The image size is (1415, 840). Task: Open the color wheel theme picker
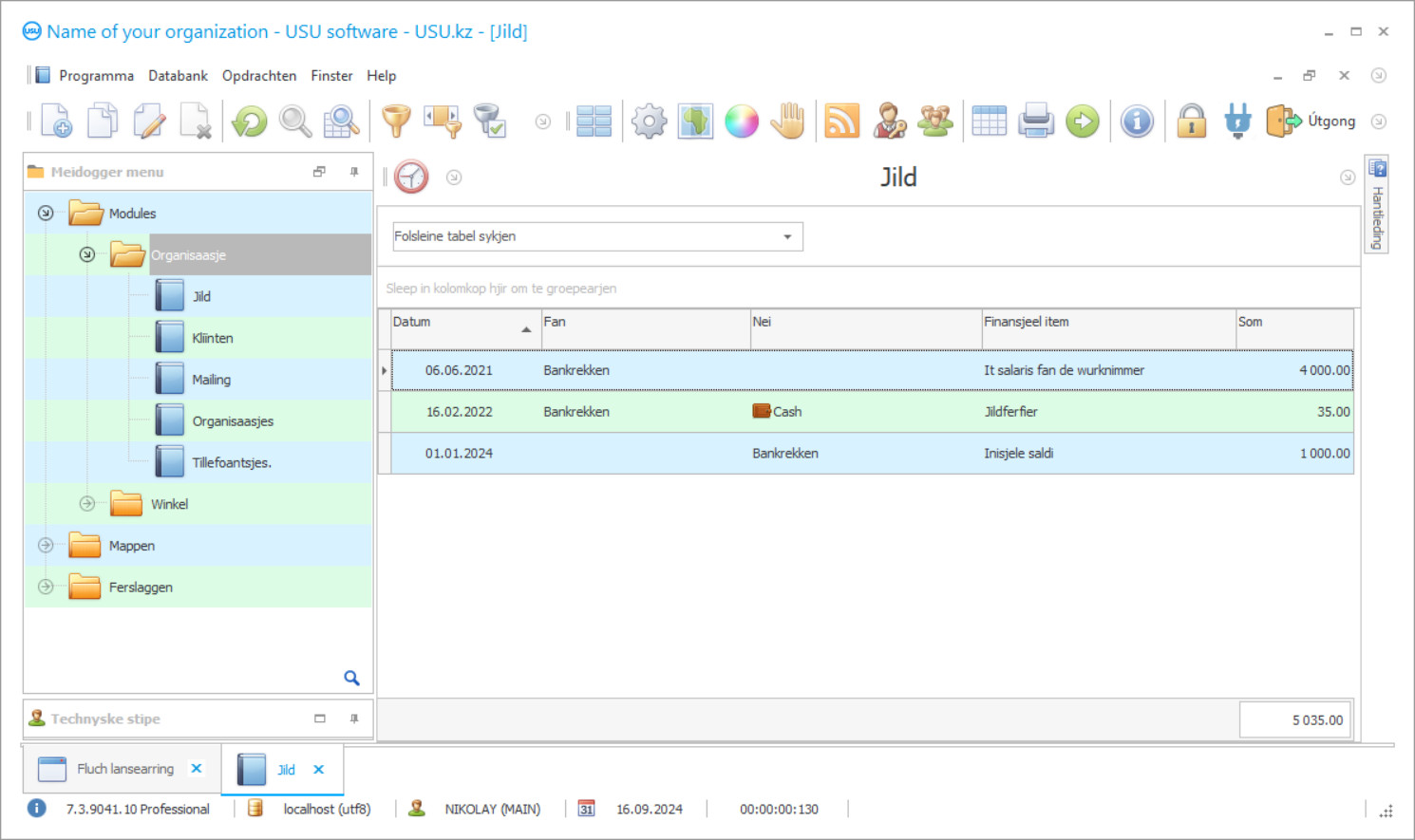coord(742,121)
